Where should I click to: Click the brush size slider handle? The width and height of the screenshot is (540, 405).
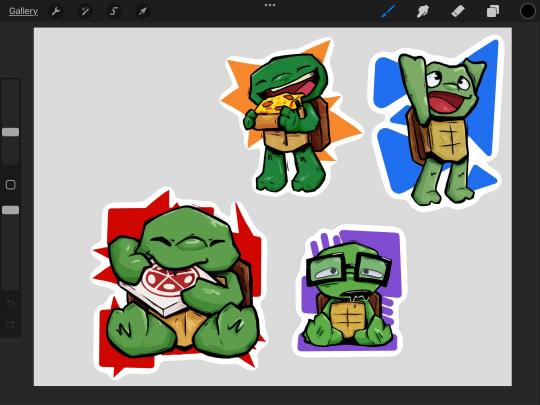pyautogui.click(x=11, y=132)
